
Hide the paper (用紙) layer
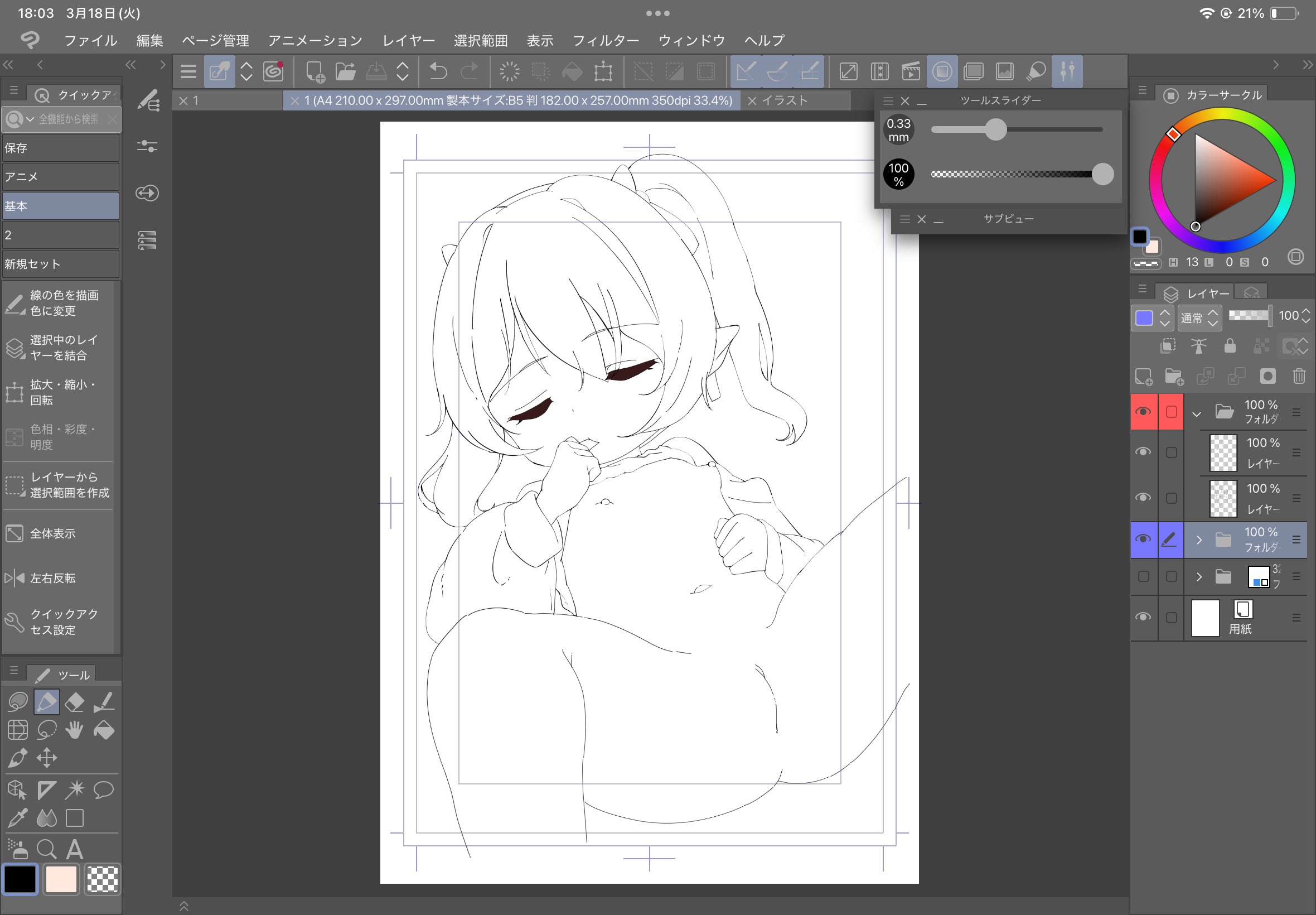[x=1143, y=617]
